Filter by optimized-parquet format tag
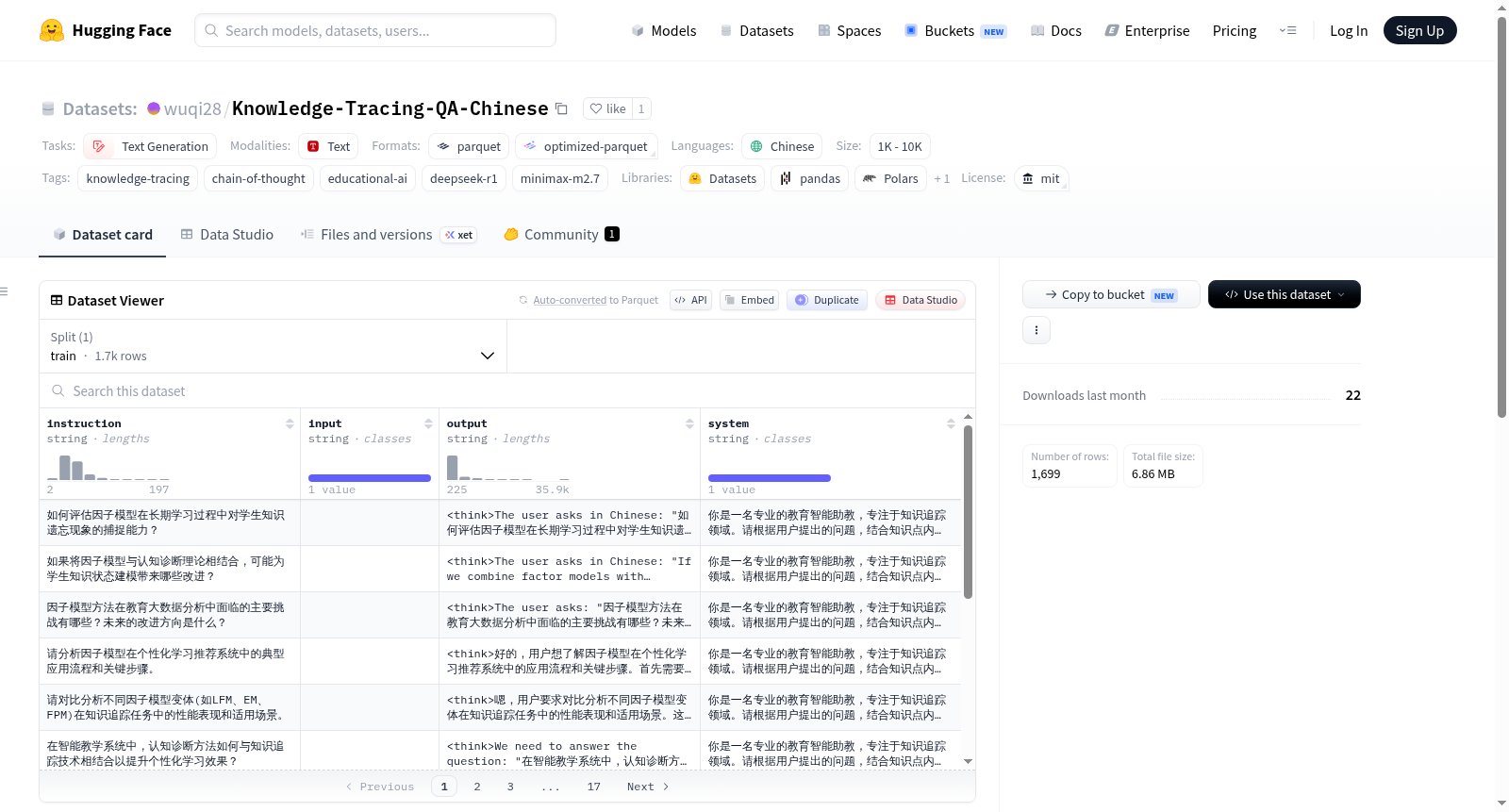The image size is (1509, 812). tap(586, 146)
